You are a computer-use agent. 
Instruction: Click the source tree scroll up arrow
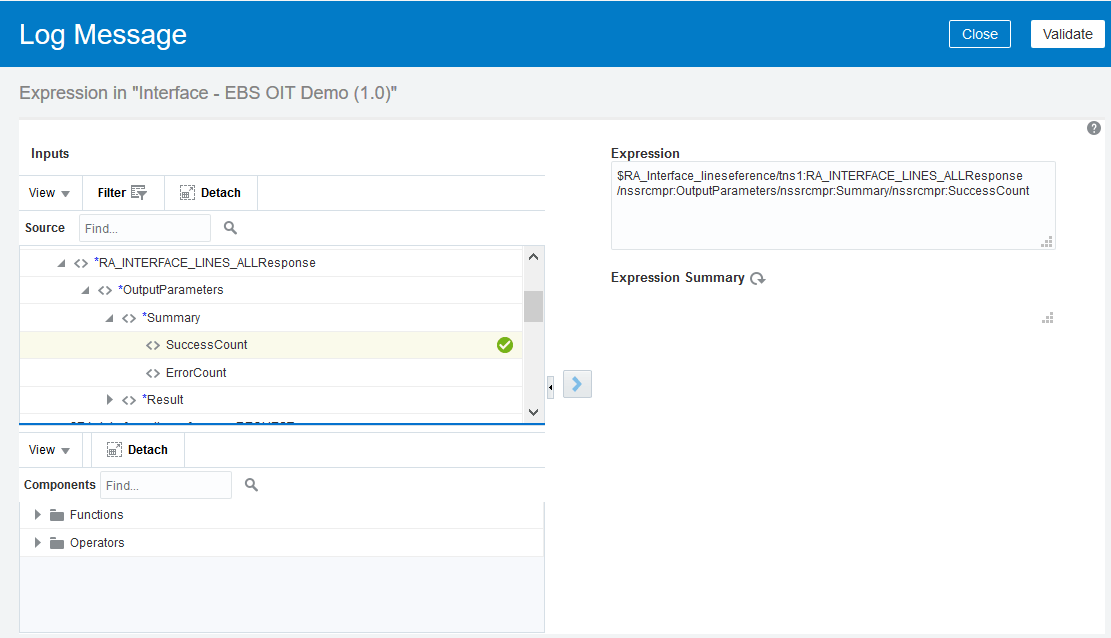tap(534, 257)
